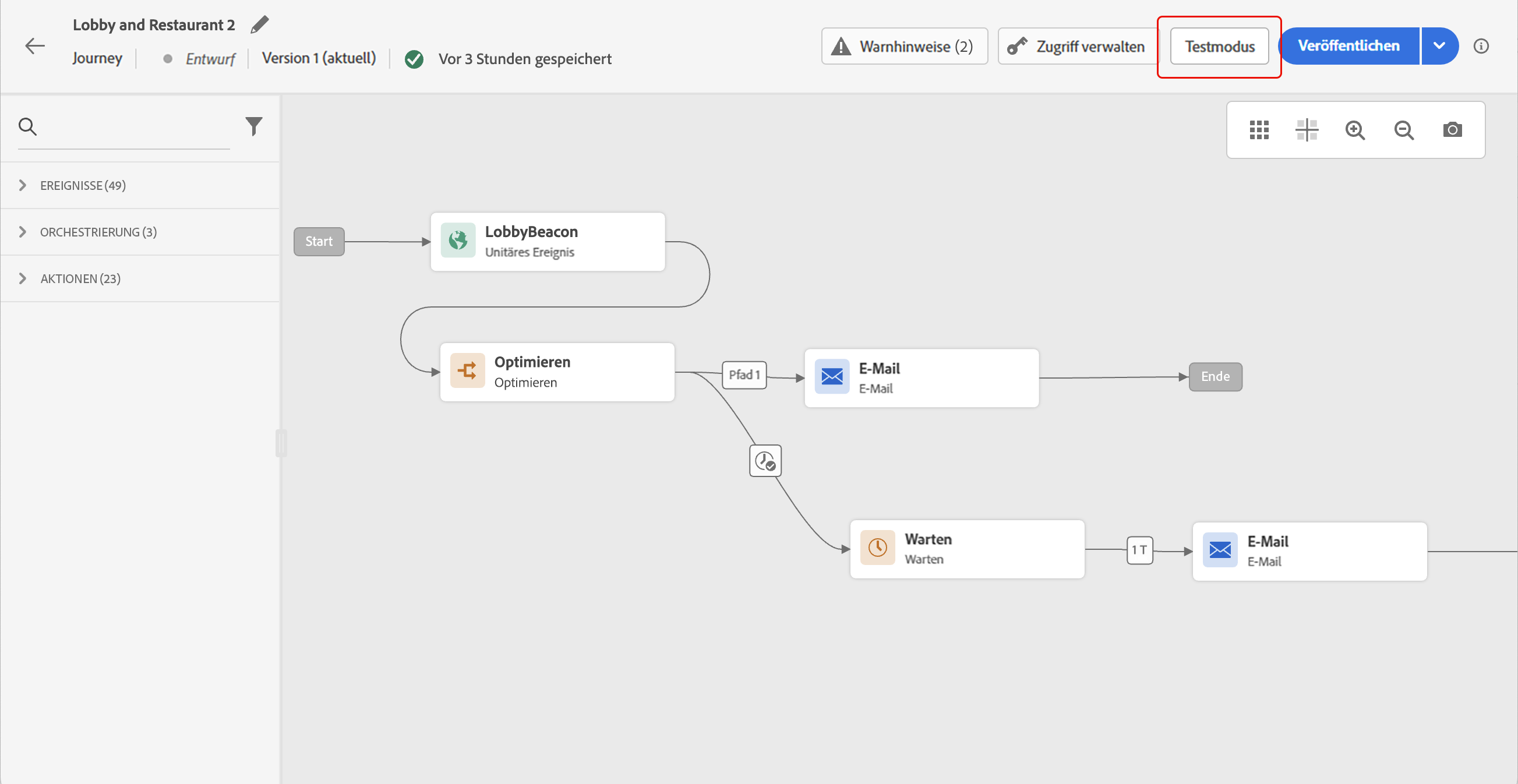Toggle the grid view icon

click(1259, 129)
